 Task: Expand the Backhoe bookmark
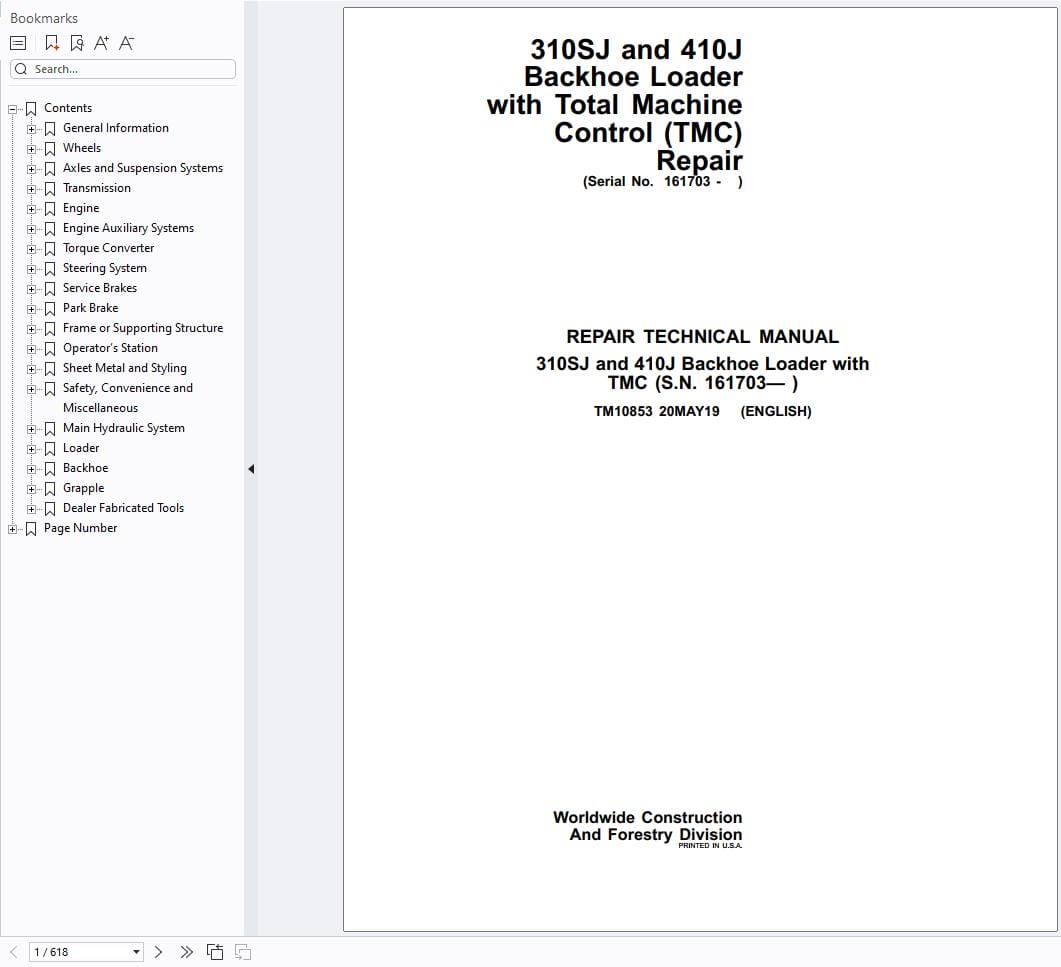pos(31,469)
